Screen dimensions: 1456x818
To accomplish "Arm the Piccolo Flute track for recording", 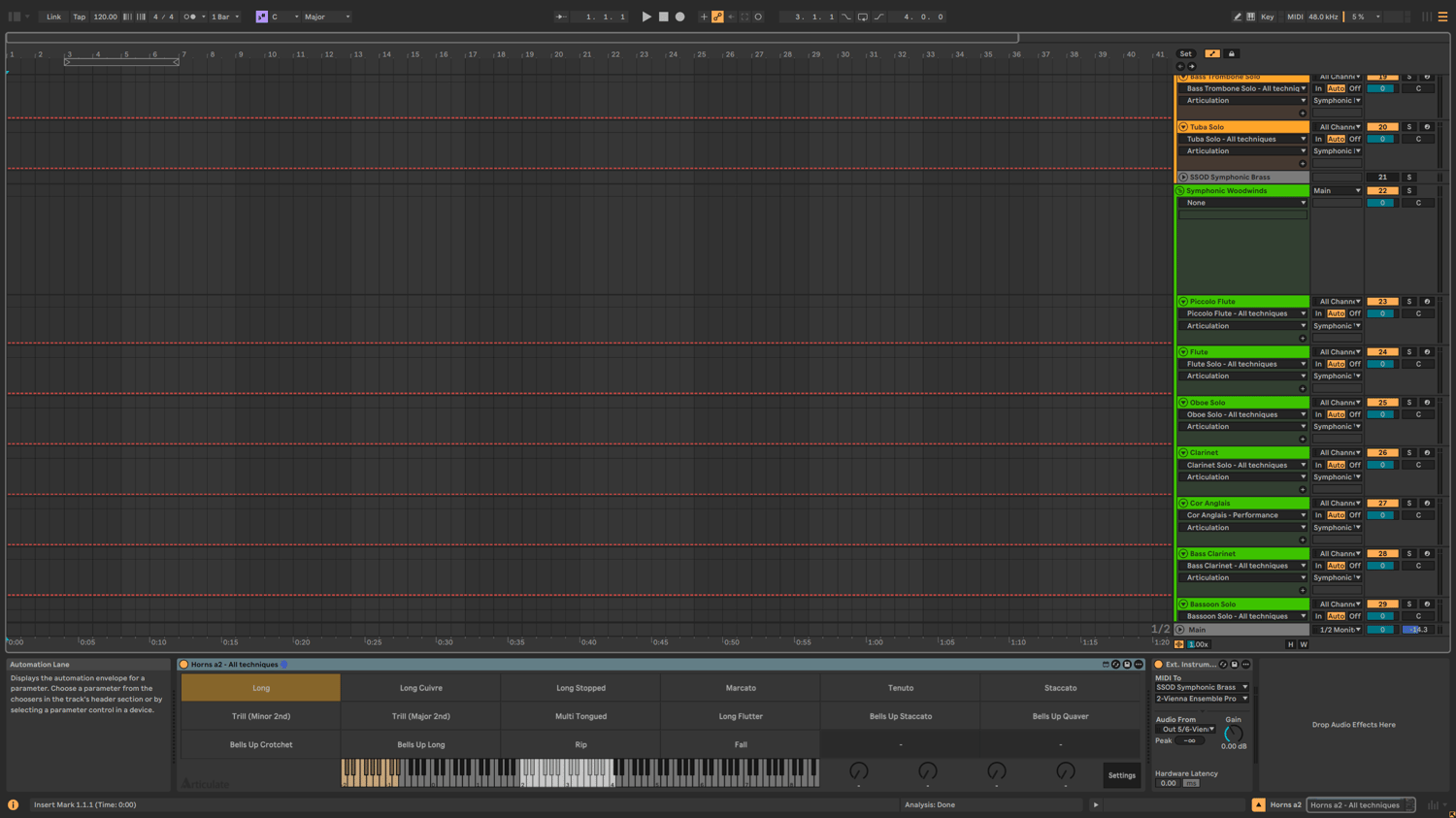I will coord(1427,302).
